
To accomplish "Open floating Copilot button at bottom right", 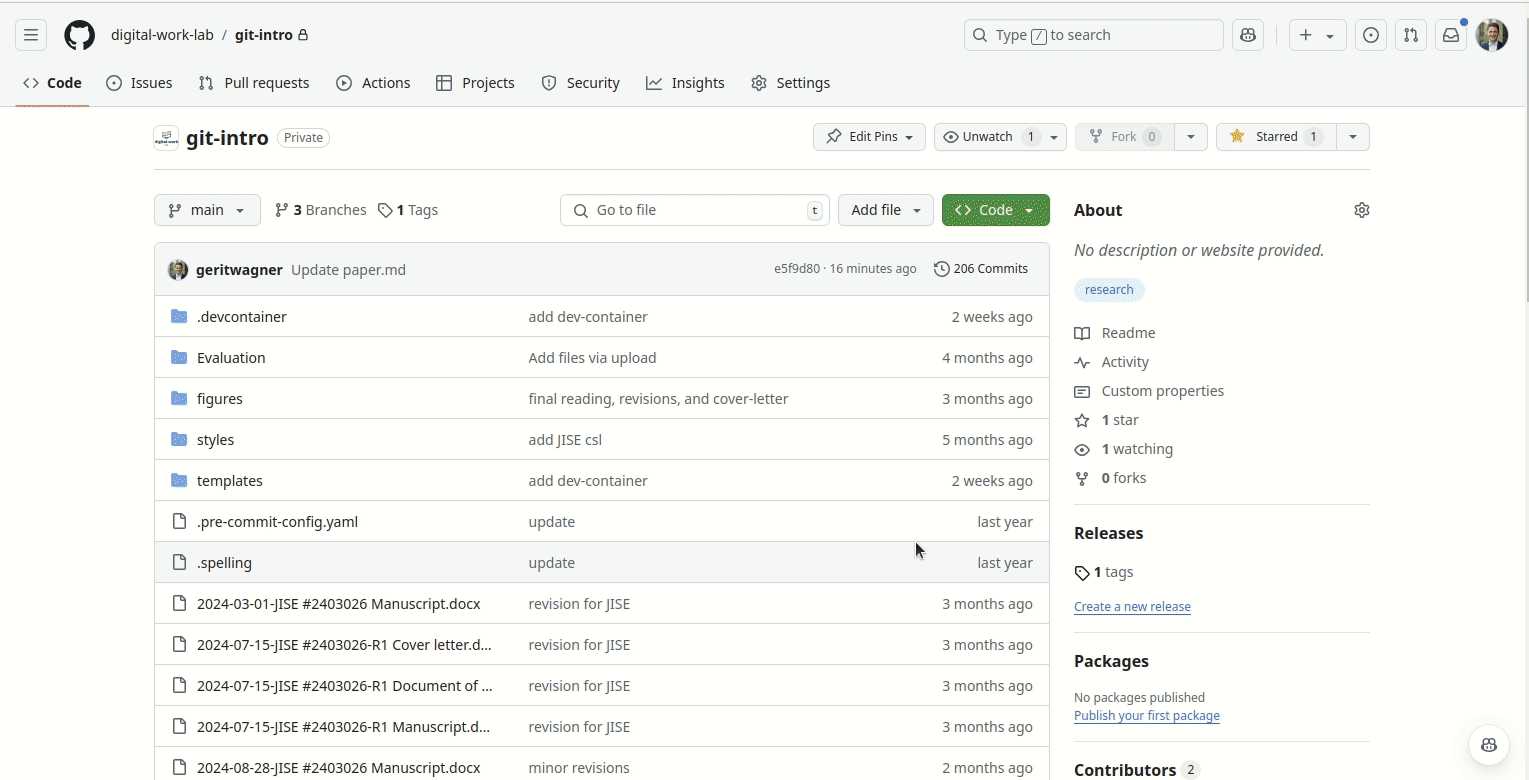I will [x=1489, y=745].
